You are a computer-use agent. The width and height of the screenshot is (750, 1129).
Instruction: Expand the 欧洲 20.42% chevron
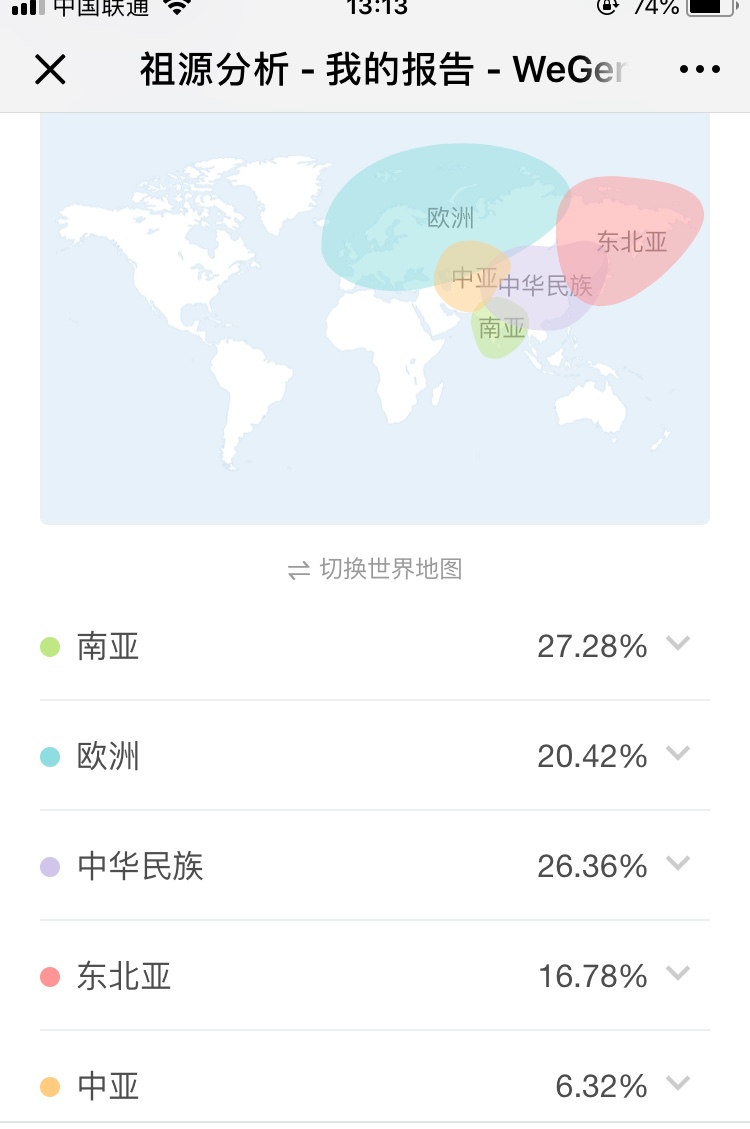(x=678, y=753)
